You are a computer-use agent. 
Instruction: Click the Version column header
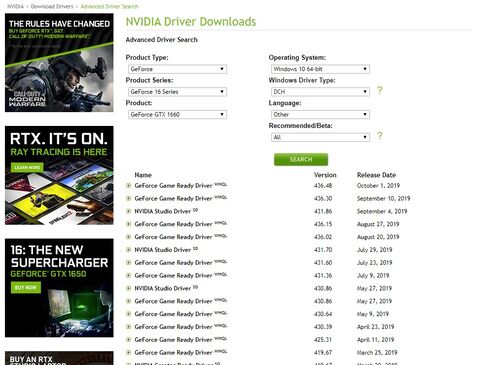pos(325,175)
